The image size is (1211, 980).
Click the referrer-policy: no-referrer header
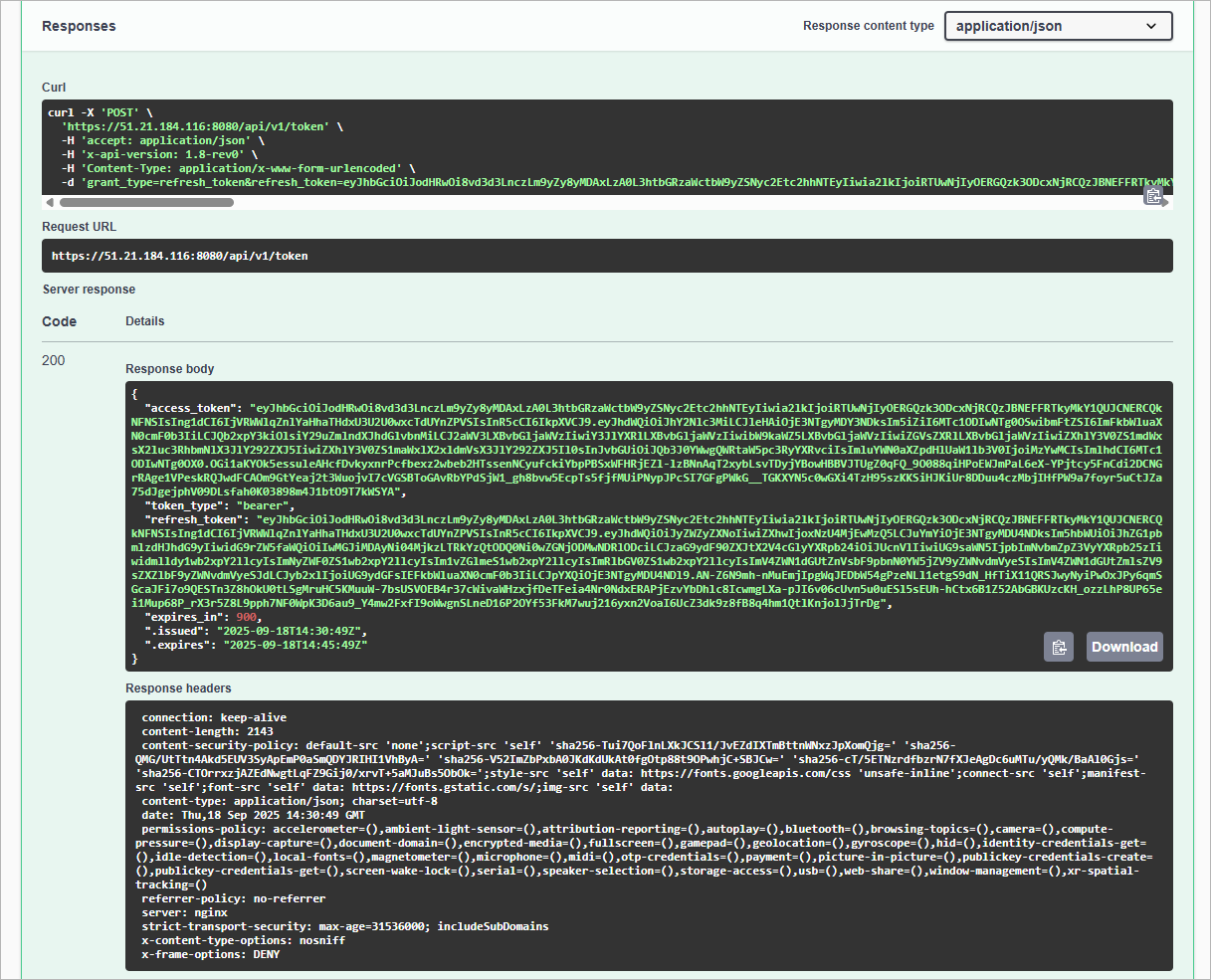[x=233, y=898]
